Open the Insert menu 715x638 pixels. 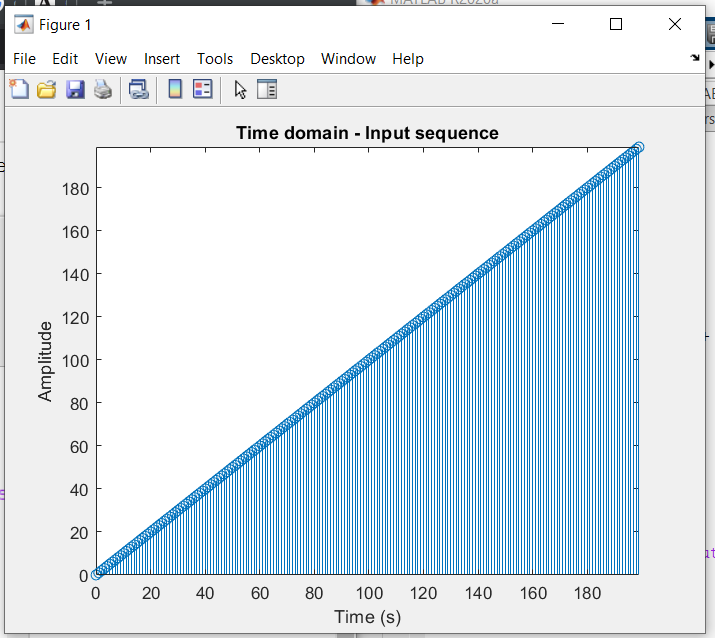coord(162,59)
